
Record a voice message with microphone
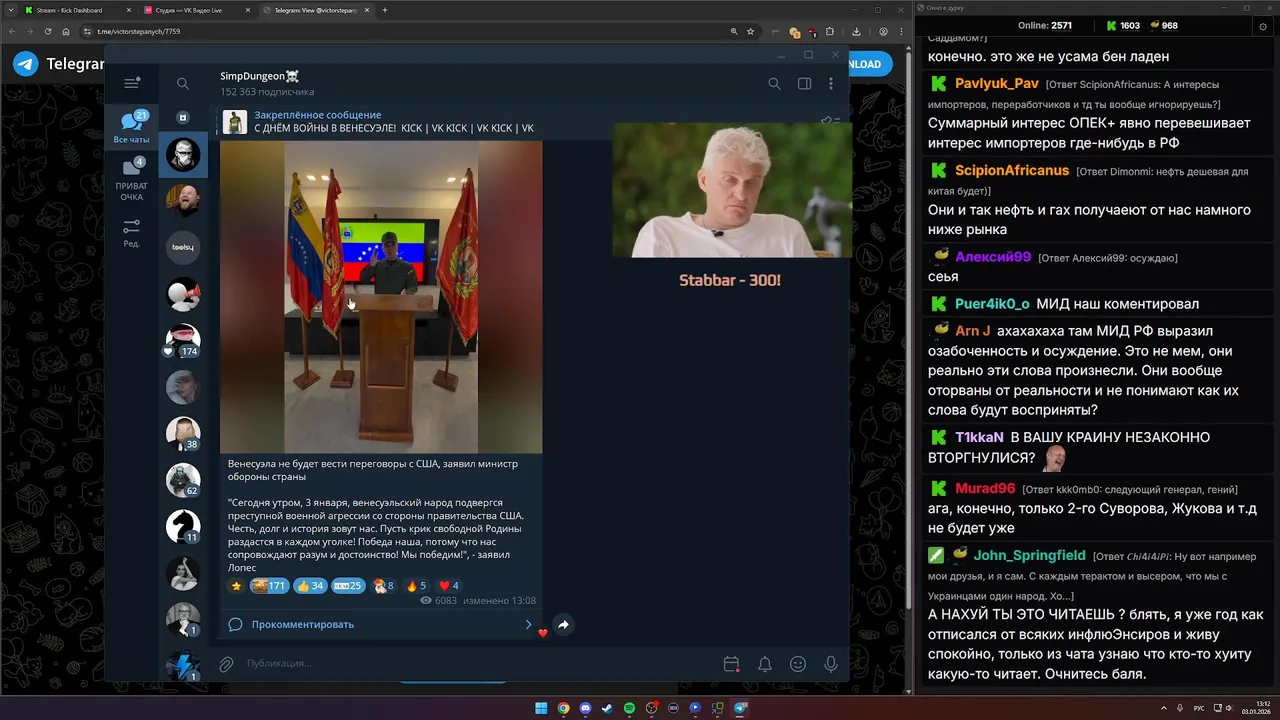pos(831,663)
